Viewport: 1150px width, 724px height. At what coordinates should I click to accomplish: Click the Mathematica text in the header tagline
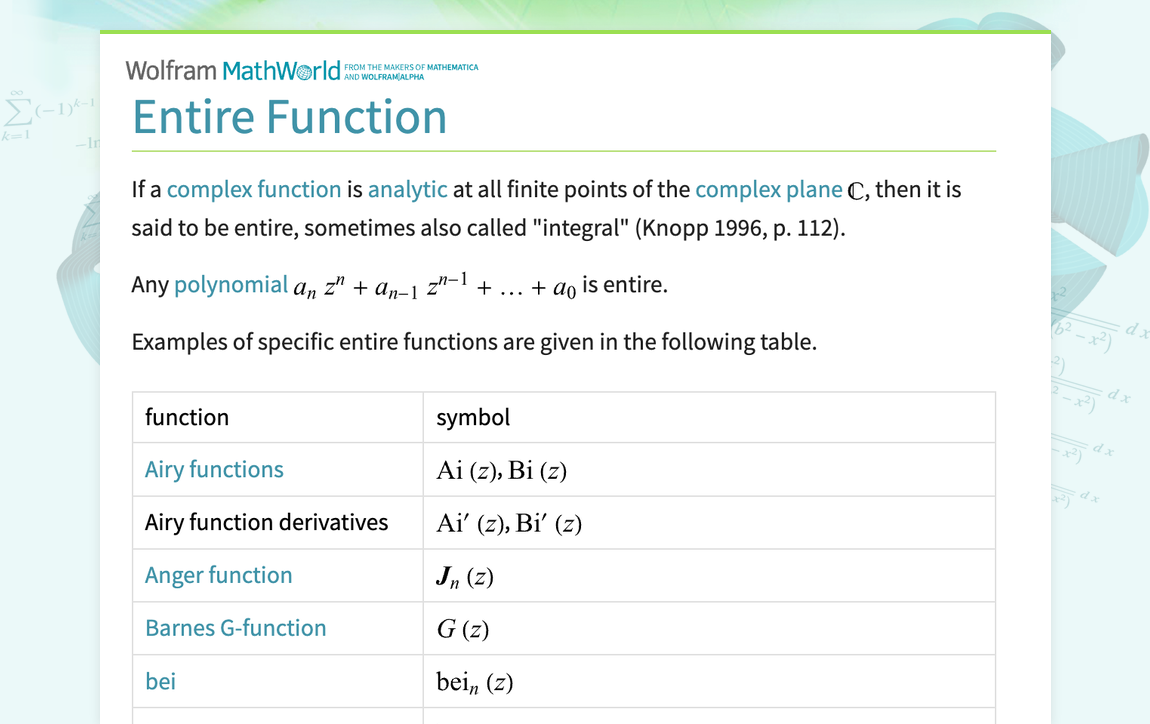coord(453,67)
